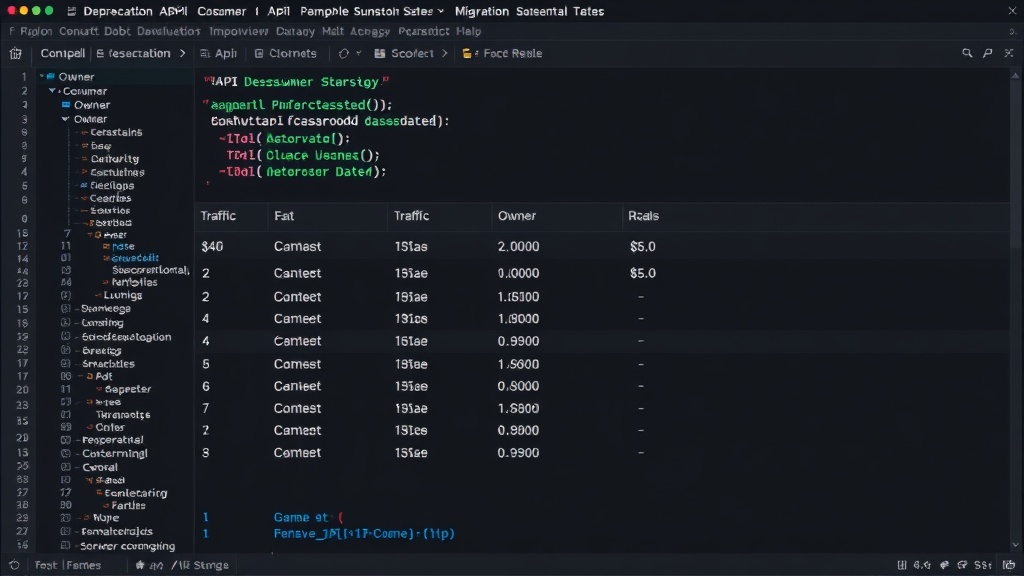Toggle the box beside Sorker coungting
The width and height of the screenshot is (1024, 576).
click(65, 545)
